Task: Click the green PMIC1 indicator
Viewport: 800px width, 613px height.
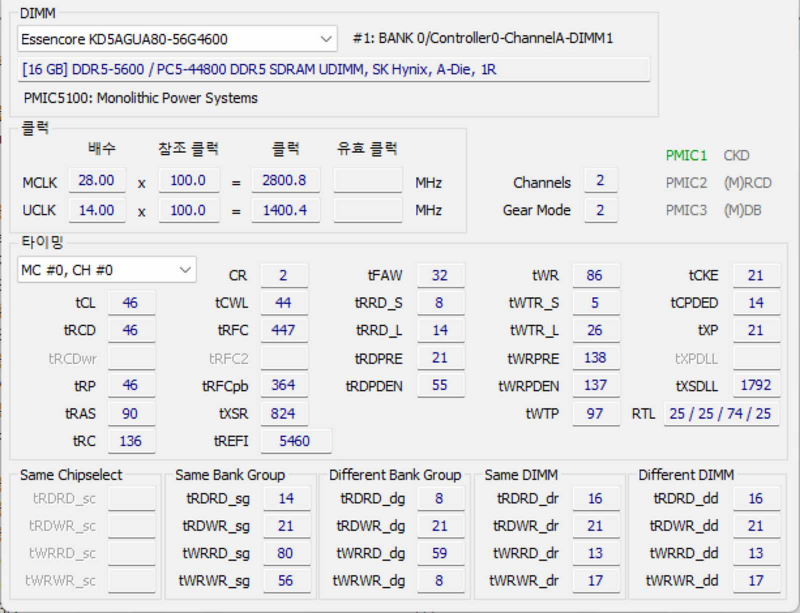Action: (686, 155)
